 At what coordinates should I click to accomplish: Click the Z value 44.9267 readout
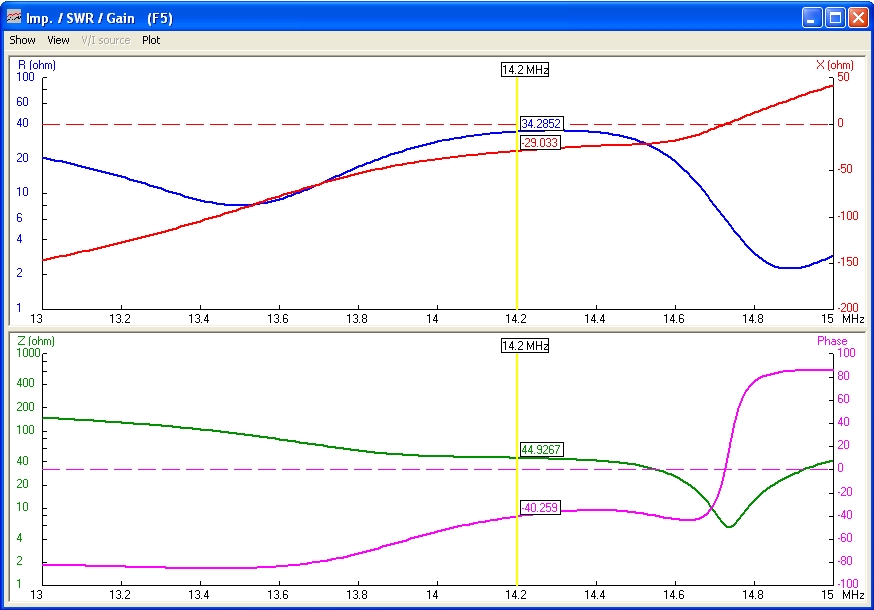click(541, 449)
